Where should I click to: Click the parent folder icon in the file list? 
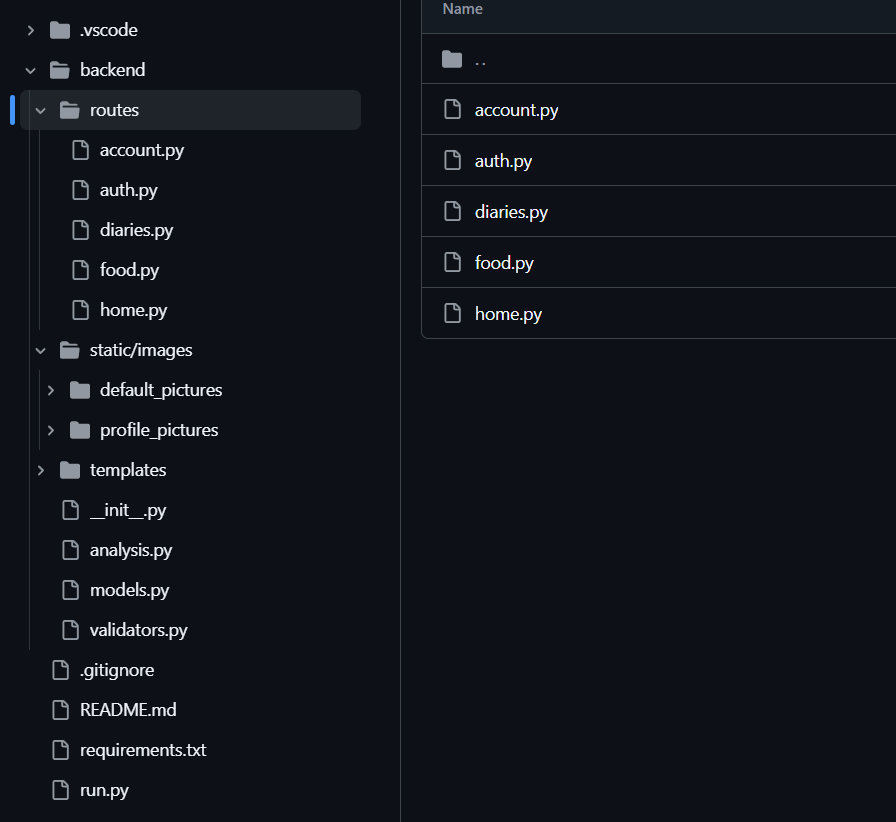[x=452, y=58]
